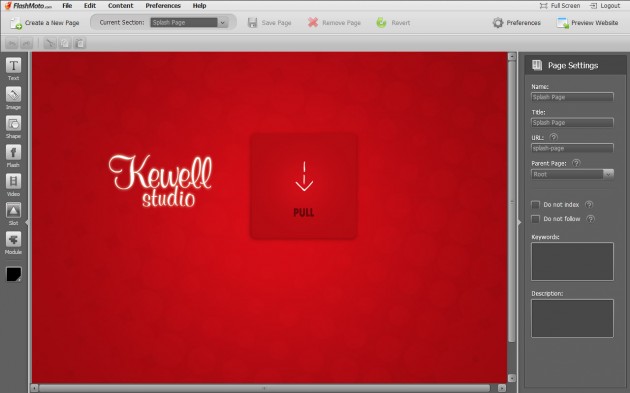The image size is (630, 393).
Task: Click the Paste clipboard icon
Action: coord(80,43)
